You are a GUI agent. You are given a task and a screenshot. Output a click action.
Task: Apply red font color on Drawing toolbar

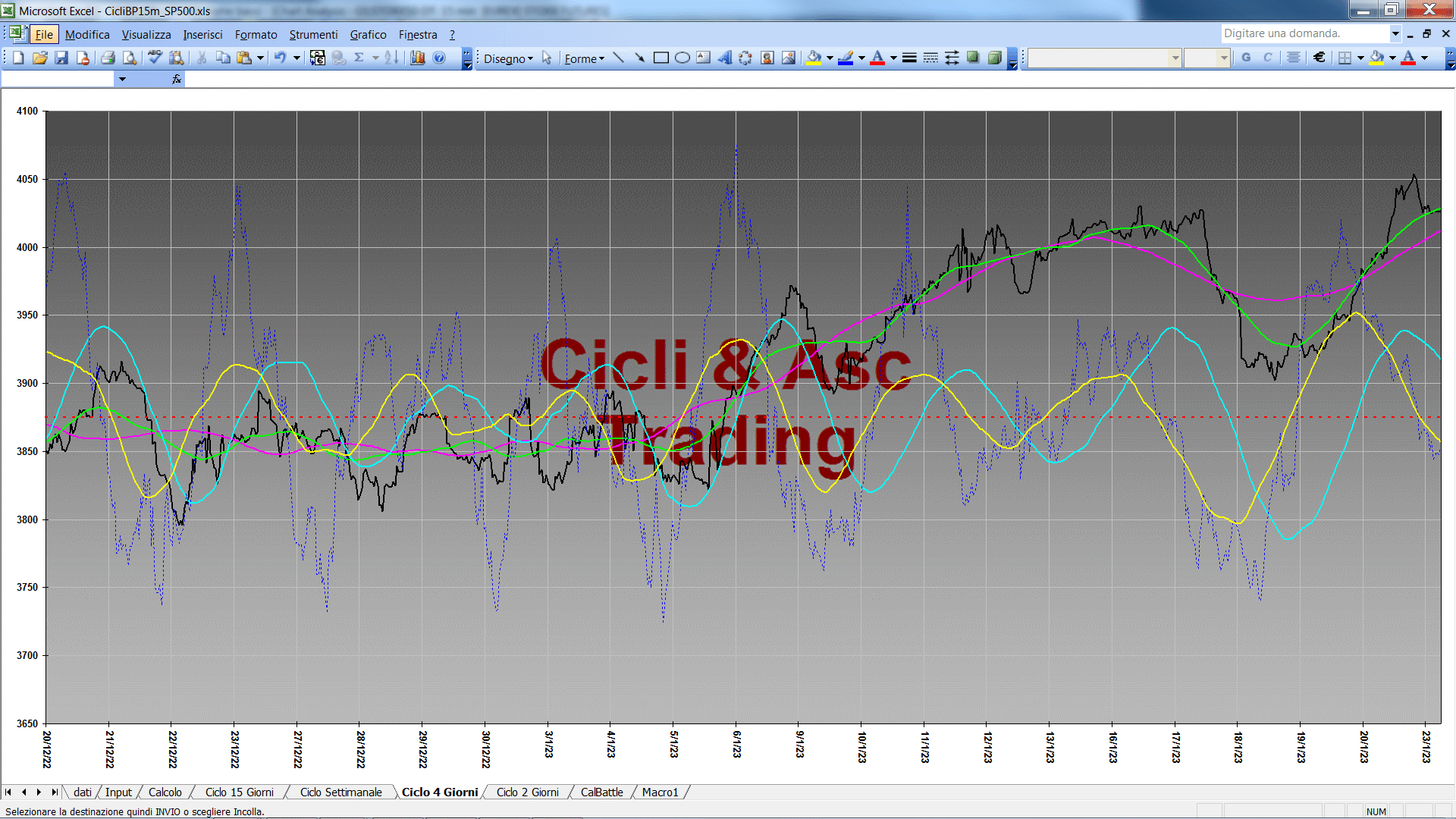pyautogui.click(x=877, y=58)
